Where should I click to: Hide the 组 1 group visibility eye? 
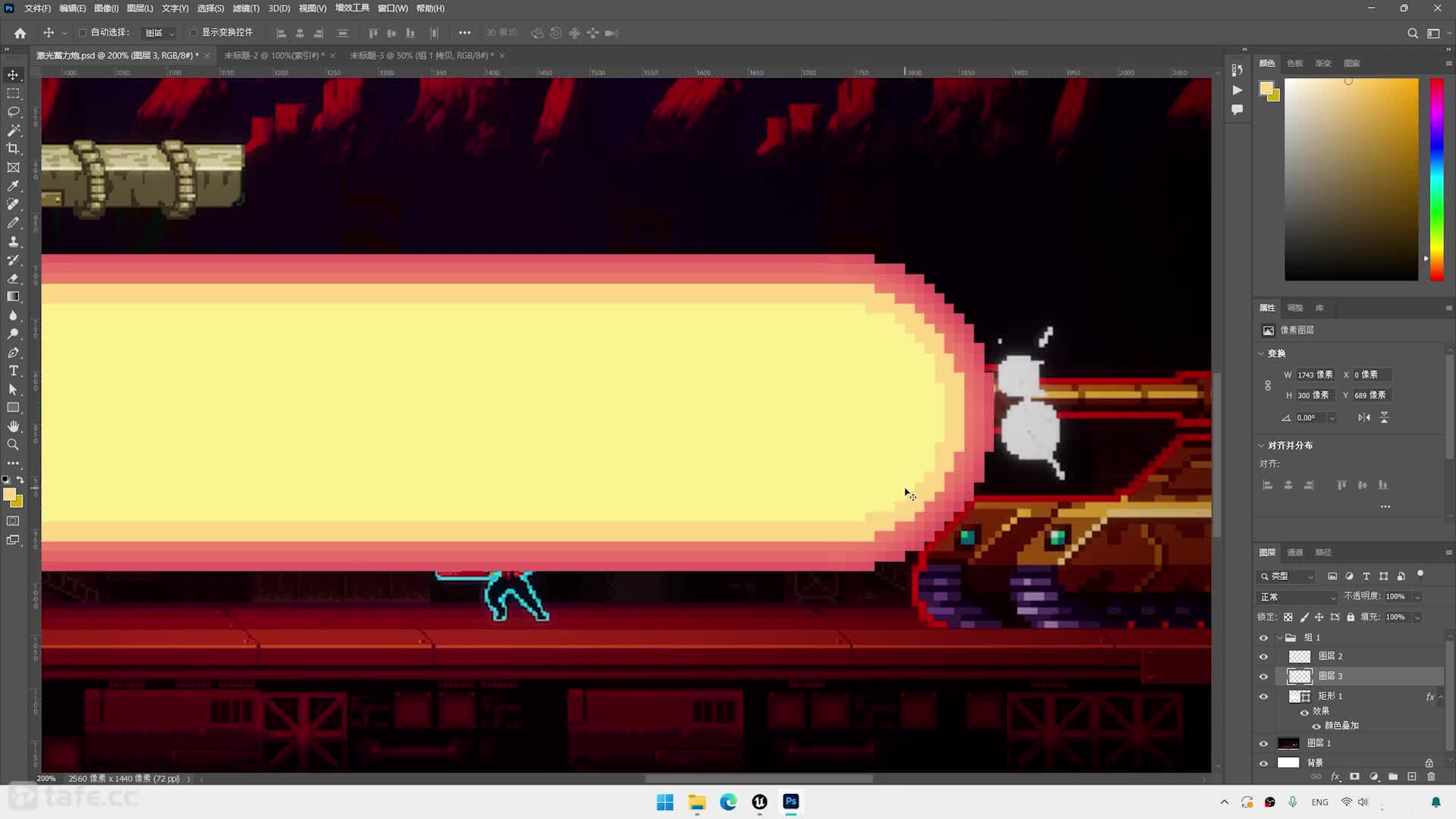(1263, 638)
